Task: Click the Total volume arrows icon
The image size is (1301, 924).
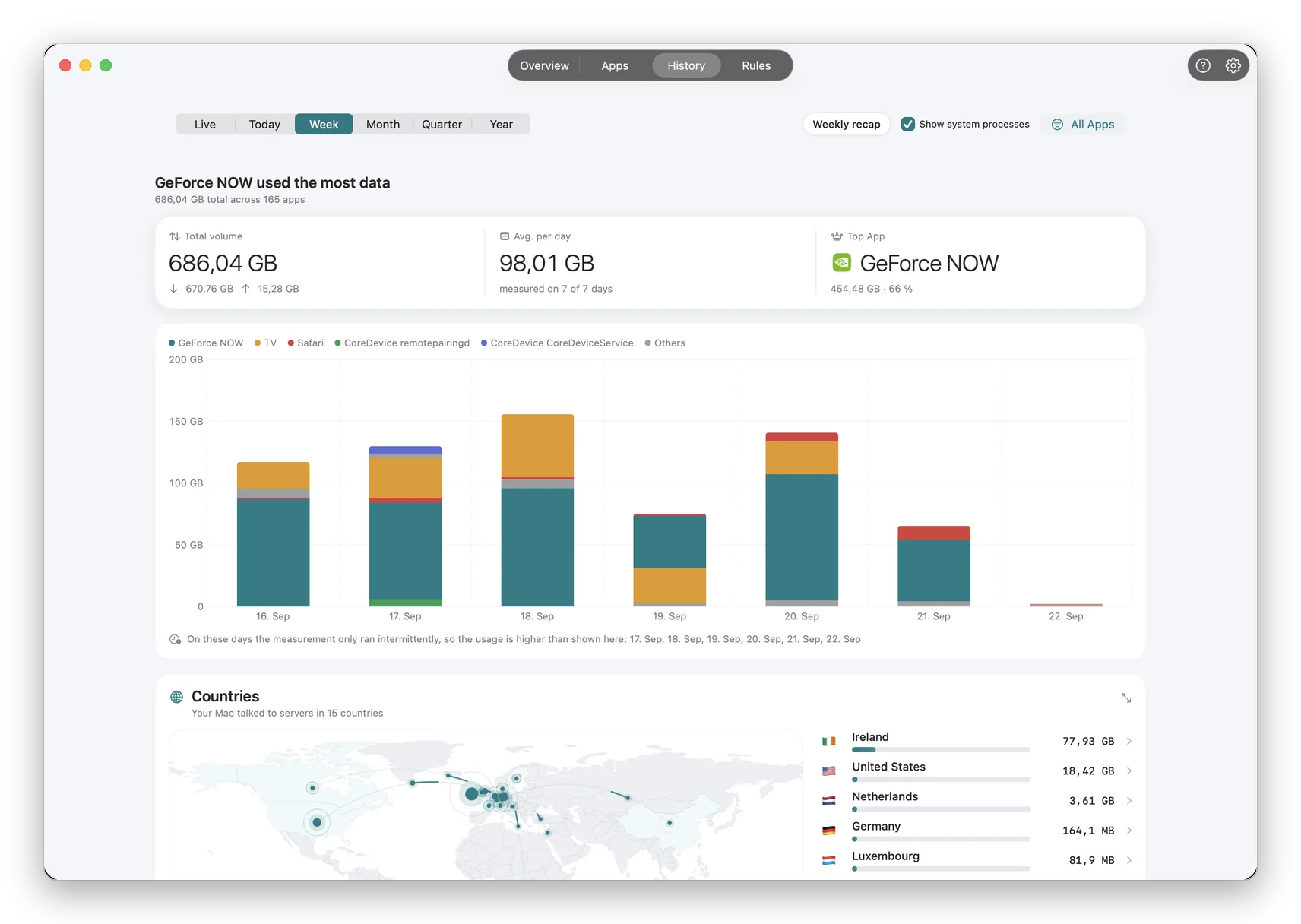Action: tap(175, 236)
